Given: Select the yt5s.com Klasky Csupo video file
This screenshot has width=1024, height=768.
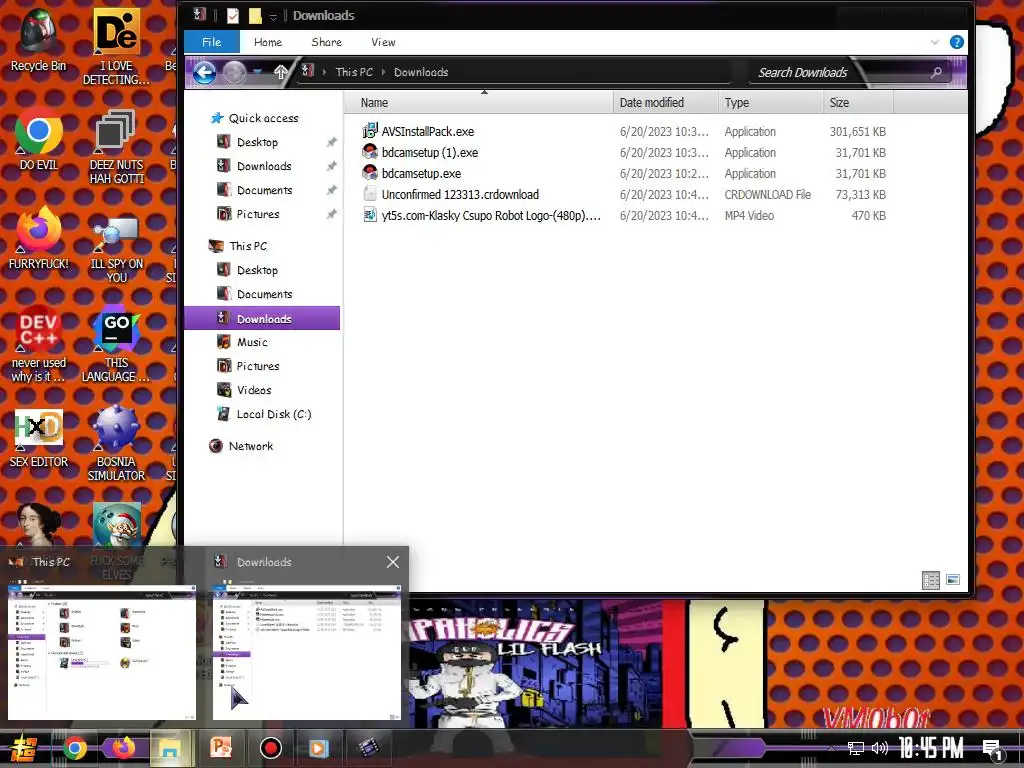Looking at the screenshot, I should tap(490, 215).
